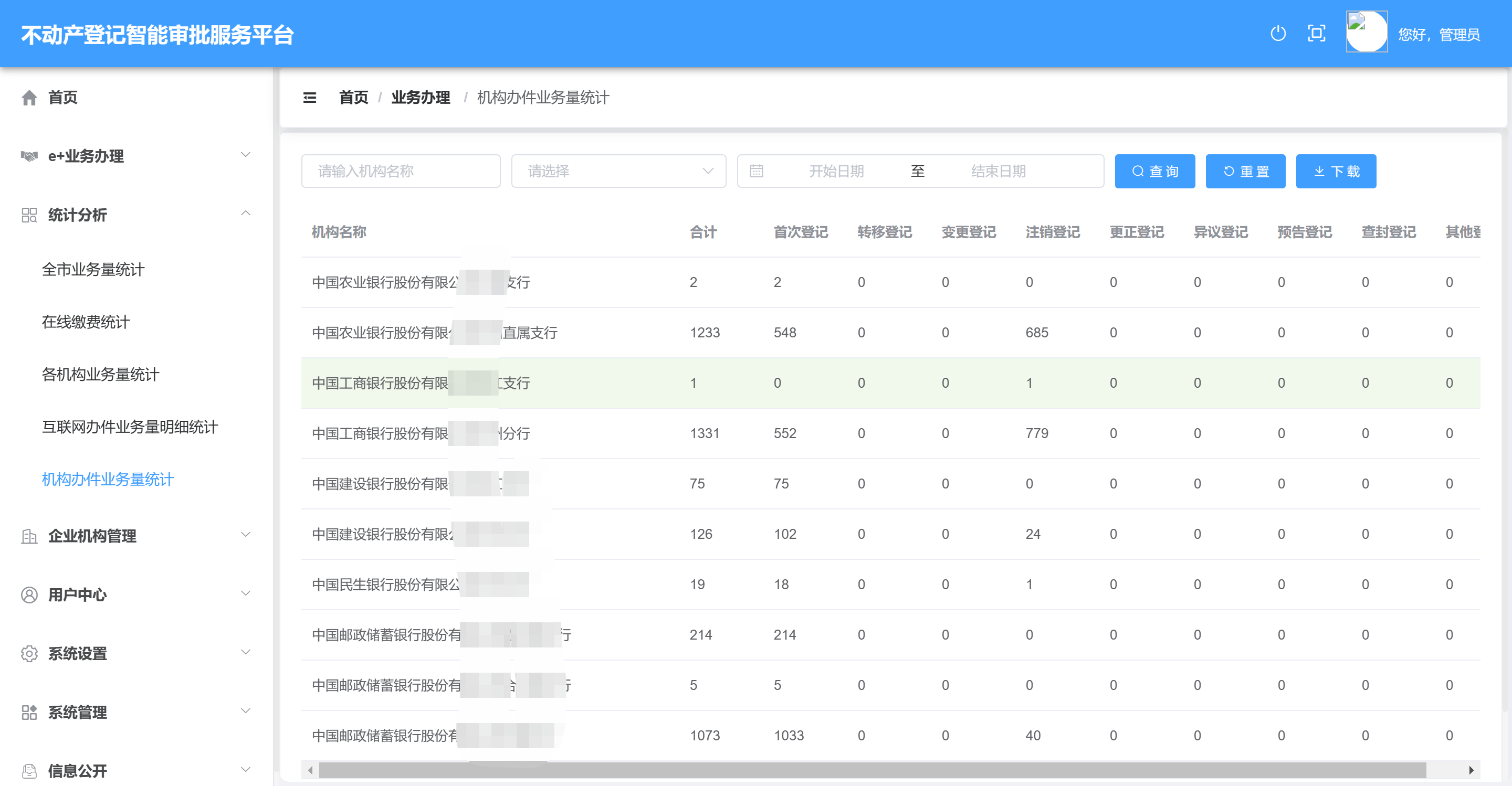Click the platform title 不动产登记智能审批服务平台
Screen dimensions: 1512x786
157,35
